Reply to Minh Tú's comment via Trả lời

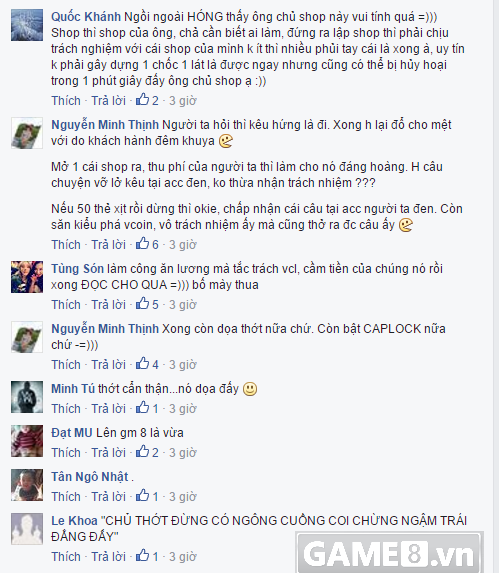click(108, 409)
